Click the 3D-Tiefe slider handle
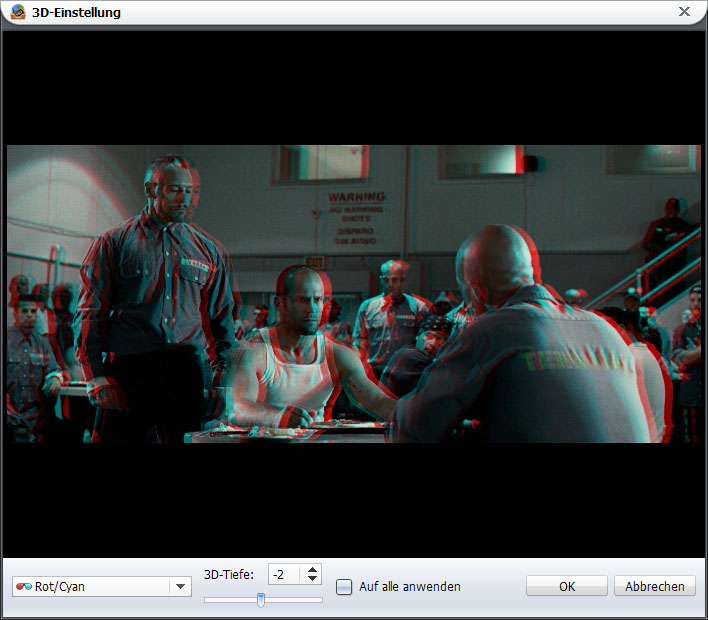 [x=261, y=600]
